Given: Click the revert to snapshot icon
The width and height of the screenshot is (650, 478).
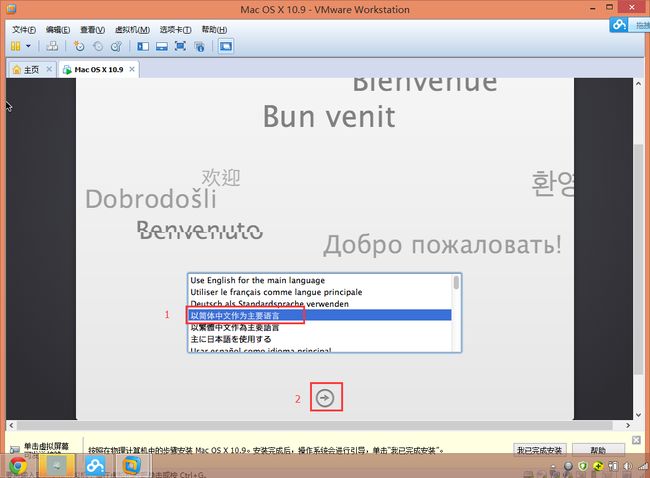Looking at the screenshot, I should tap(97, 46).
